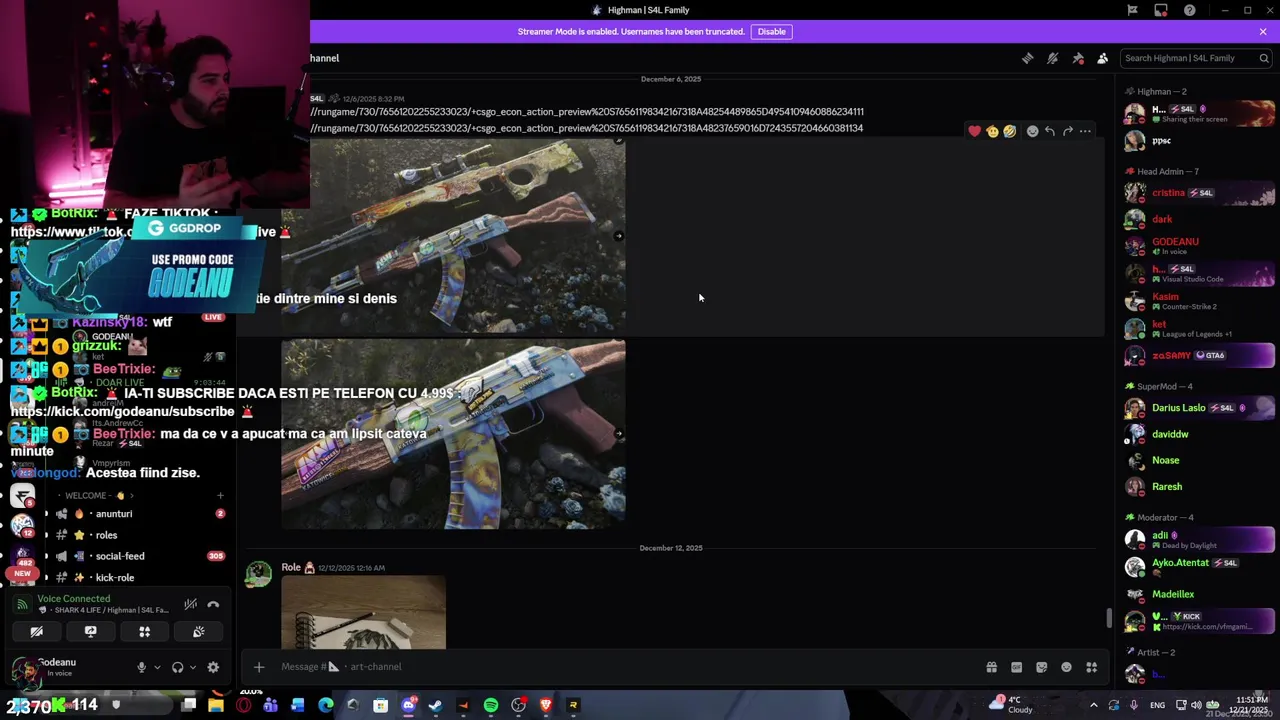
Task: Turn on camera in voice panel
Action: coord(36,632)
